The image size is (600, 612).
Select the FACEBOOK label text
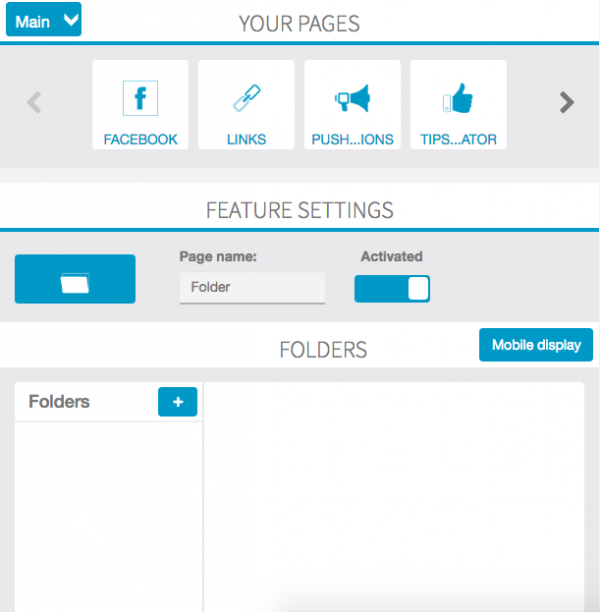click(140, 139)
